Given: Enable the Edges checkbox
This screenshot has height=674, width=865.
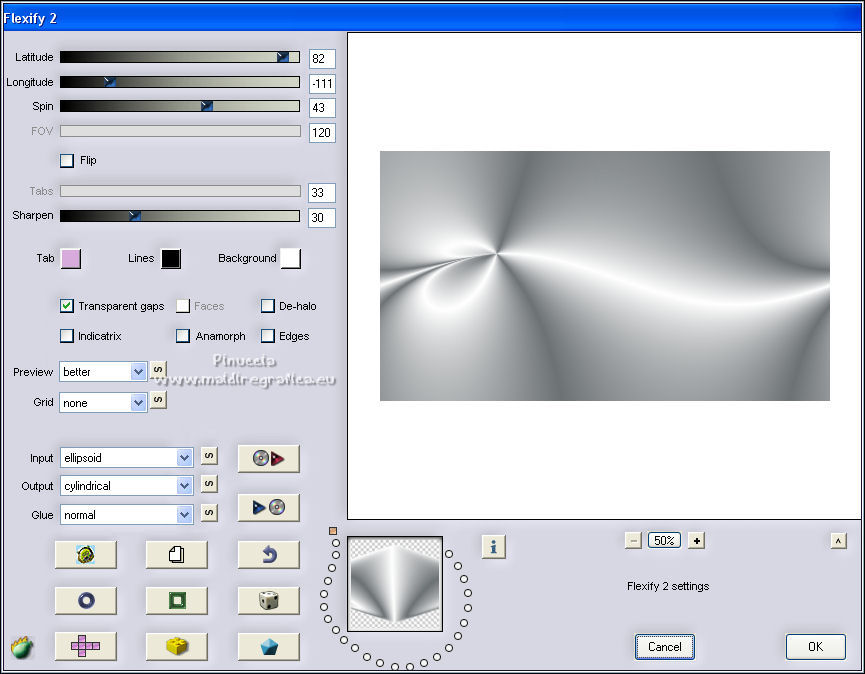Looking at the screenshot, I should coord(268,335).
